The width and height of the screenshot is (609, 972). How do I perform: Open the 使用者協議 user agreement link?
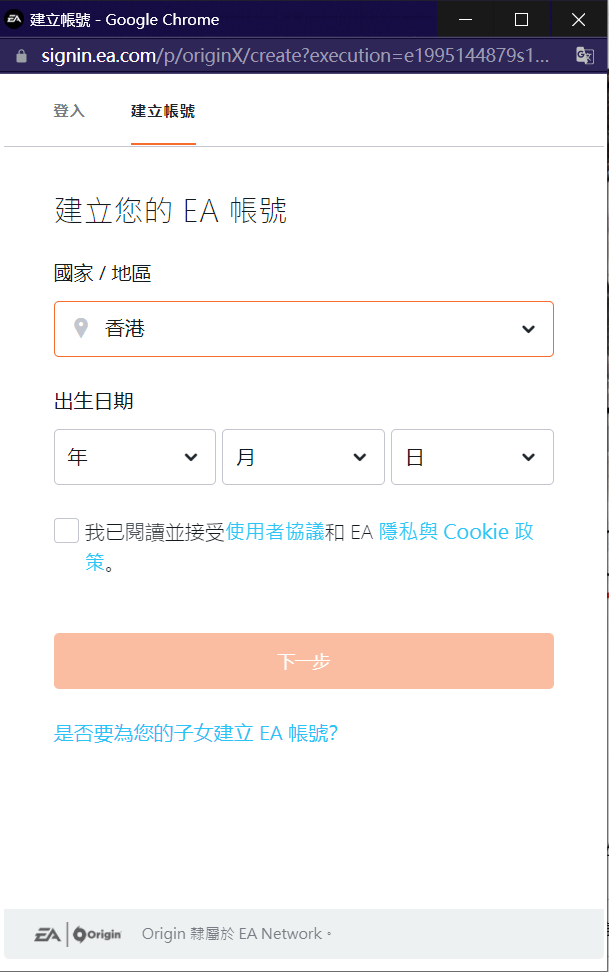[x=275, y=532]
